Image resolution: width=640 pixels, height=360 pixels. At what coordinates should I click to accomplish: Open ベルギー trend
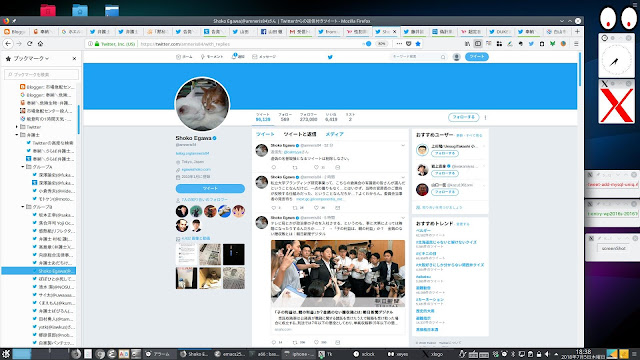pos(423,231)
